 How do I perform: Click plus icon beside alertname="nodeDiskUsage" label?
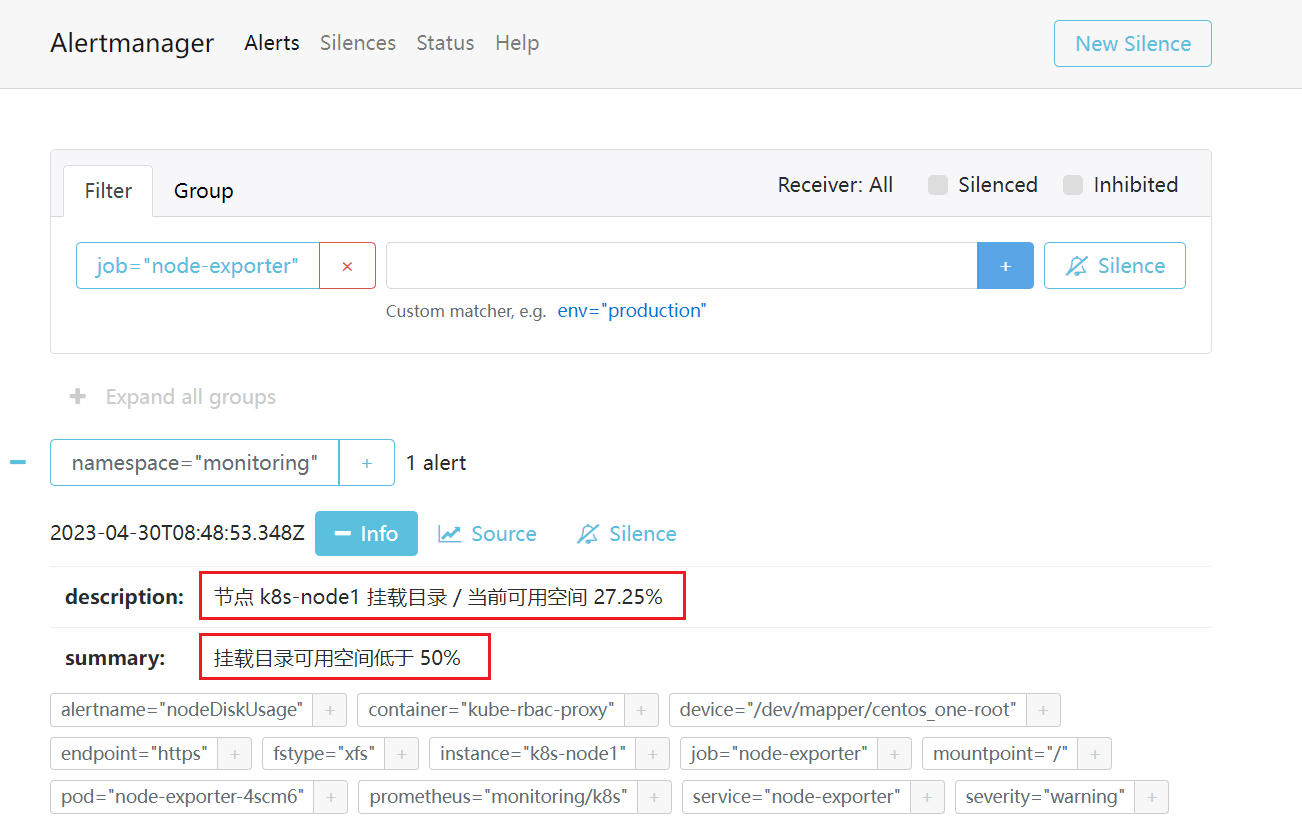pos(329,710)
